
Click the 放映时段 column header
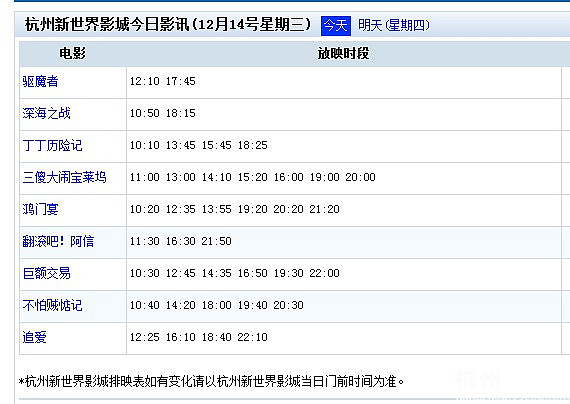[343, 53]
